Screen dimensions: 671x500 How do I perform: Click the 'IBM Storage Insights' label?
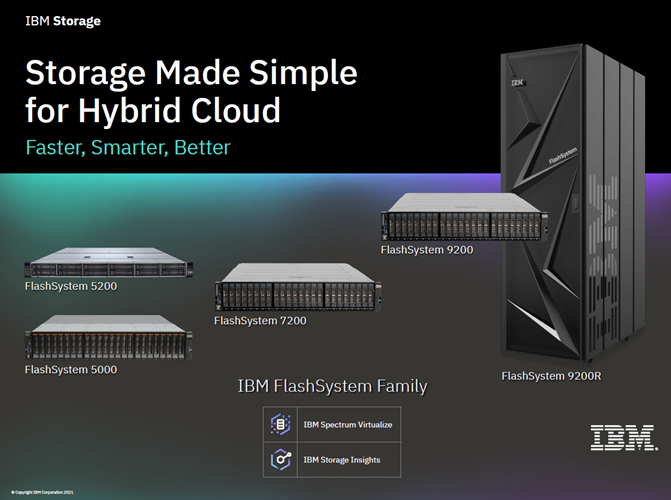[x=342, y=460]
